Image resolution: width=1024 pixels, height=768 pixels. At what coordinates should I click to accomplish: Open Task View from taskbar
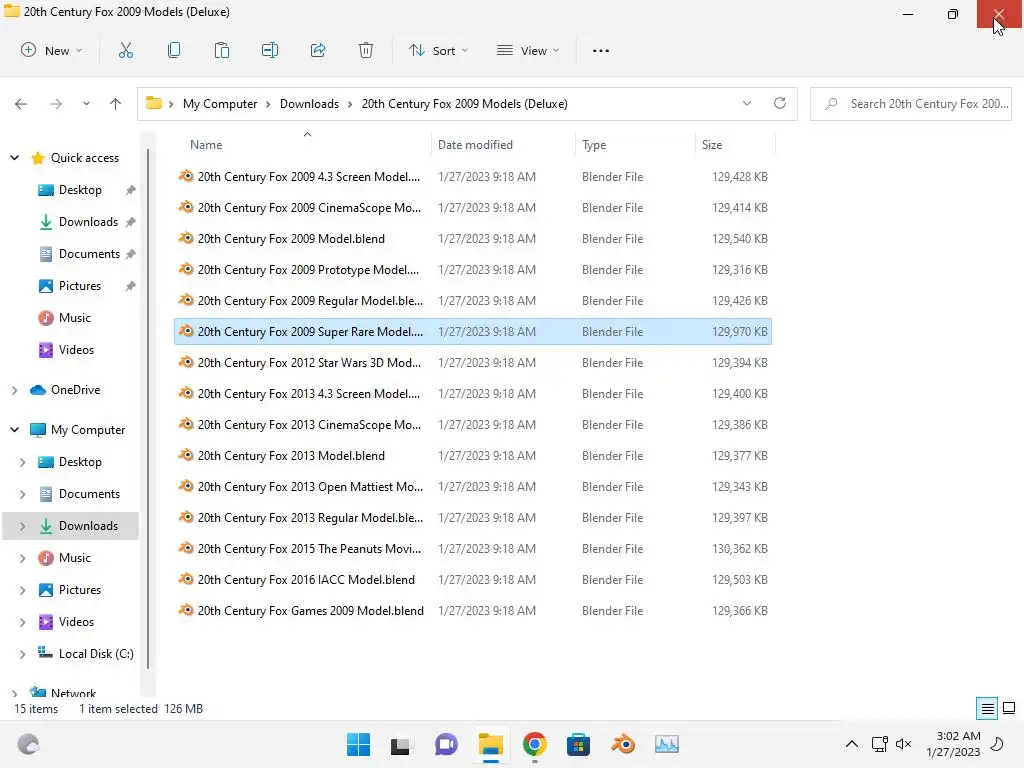(402, 744)
